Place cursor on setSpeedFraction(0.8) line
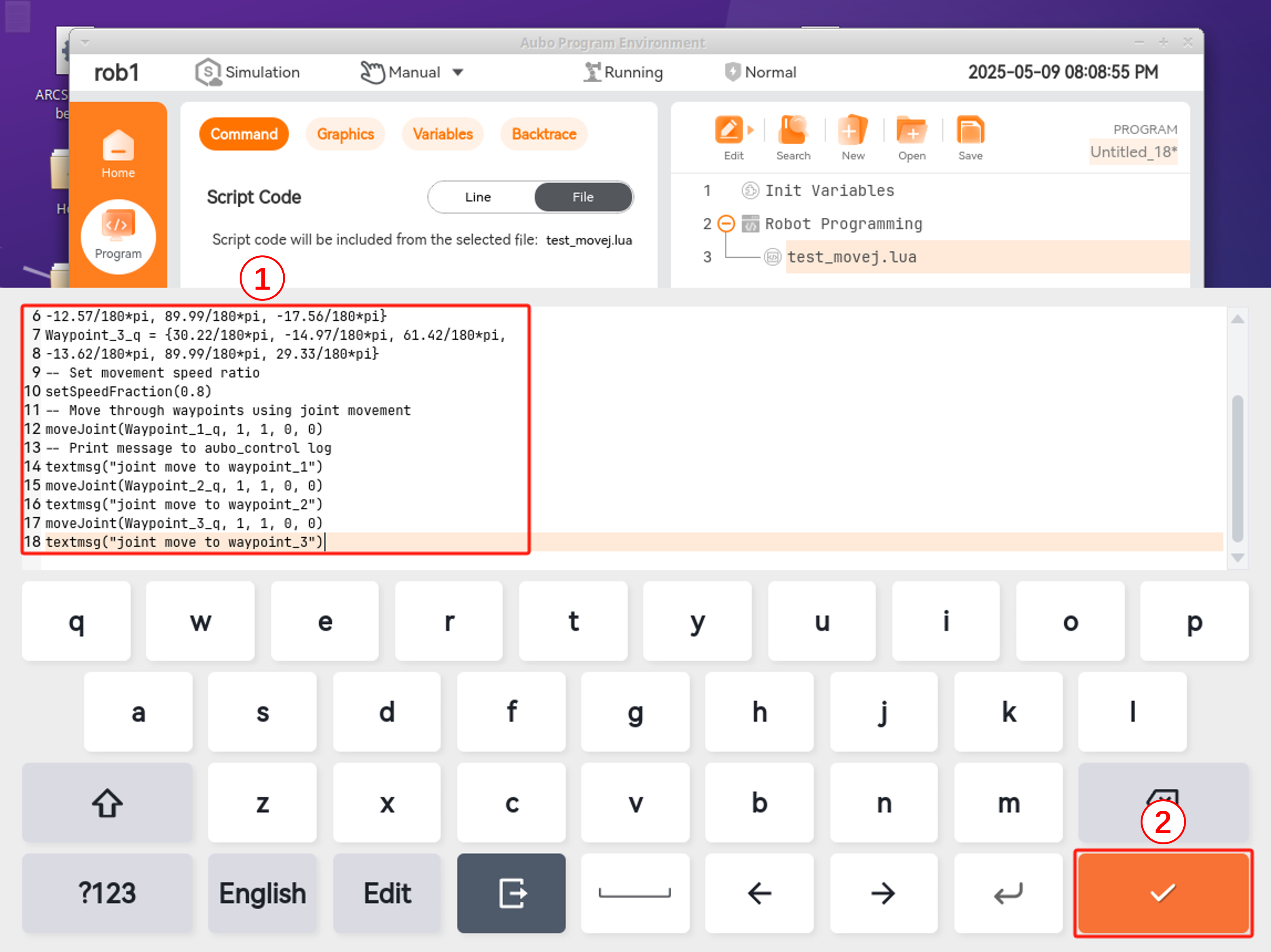Screen dimensions: 1271x952 click(x=129, y=391)
